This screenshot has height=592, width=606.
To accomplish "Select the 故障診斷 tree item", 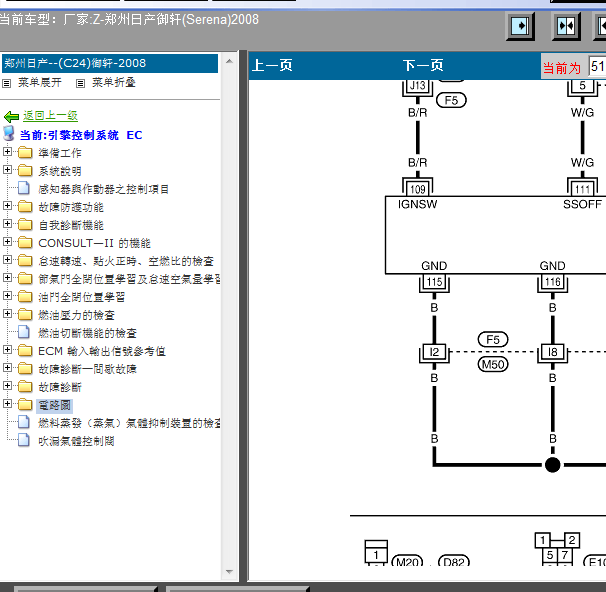I will [x=60, y=387].
